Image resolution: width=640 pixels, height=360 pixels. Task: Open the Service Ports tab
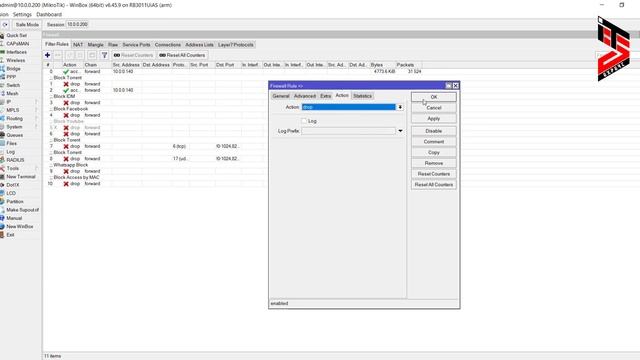click(x=136, y=44)
